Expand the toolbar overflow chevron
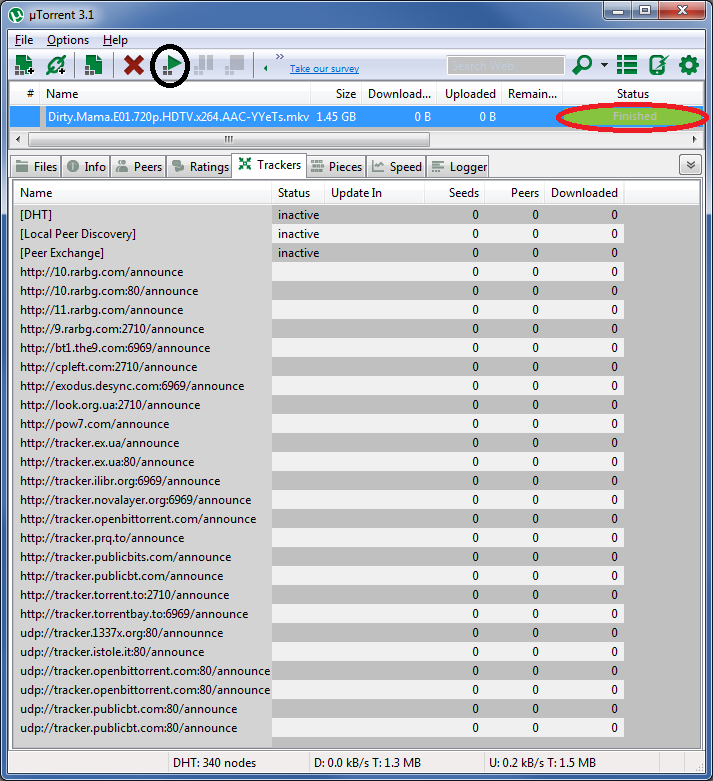Image resolution: width=713 pixels, height=781 pixels. tap(280, 56)
